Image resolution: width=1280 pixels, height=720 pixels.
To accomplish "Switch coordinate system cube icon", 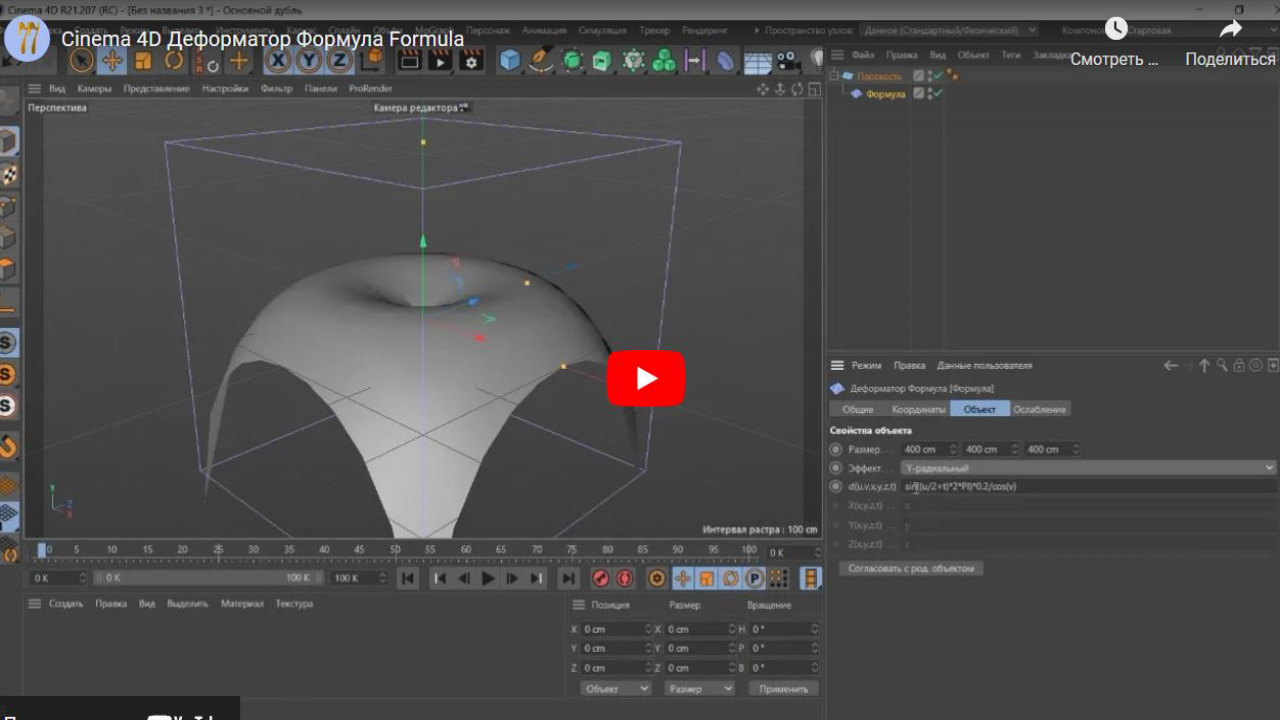I will pyautogui.click(x=371, y=61).
